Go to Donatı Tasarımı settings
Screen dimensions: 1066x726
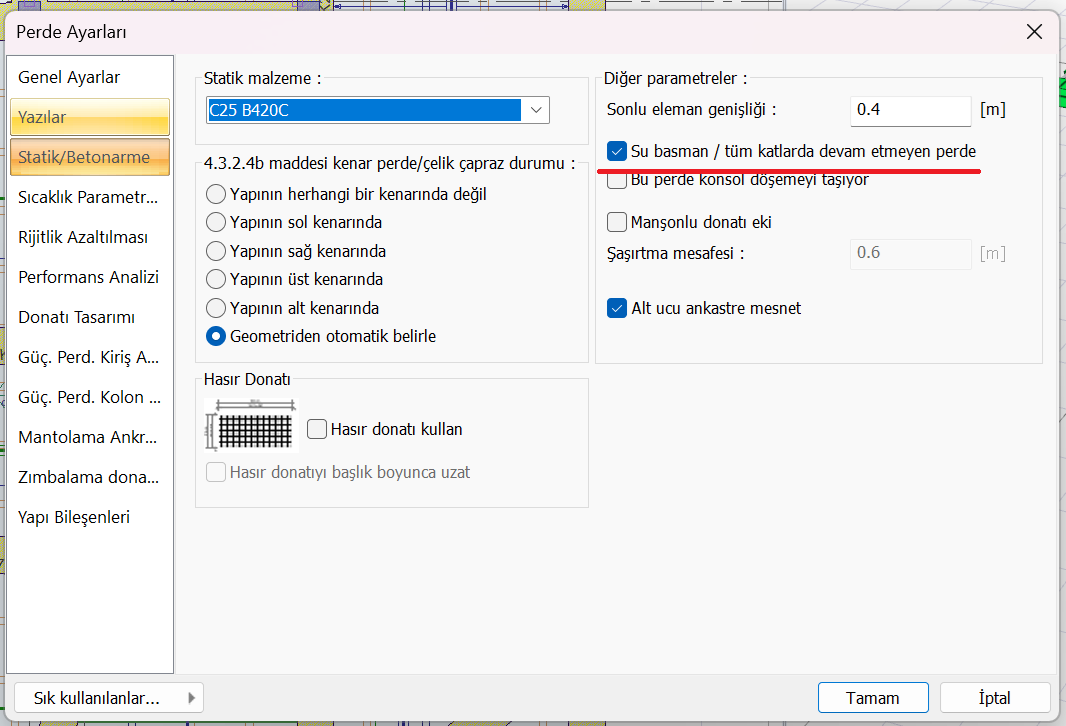click(76, 317)
